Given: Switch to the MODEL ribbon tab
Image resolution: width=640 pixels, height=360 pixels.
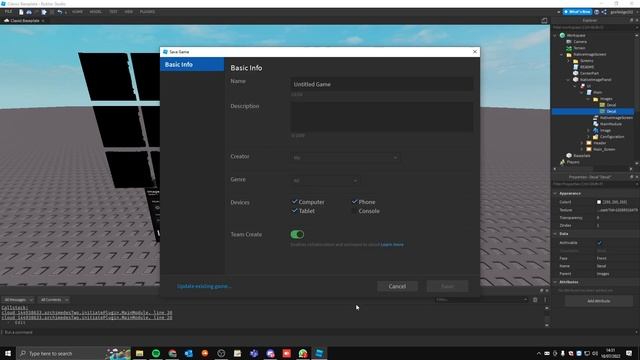Looking at the screenshot, I should point(96,12).
